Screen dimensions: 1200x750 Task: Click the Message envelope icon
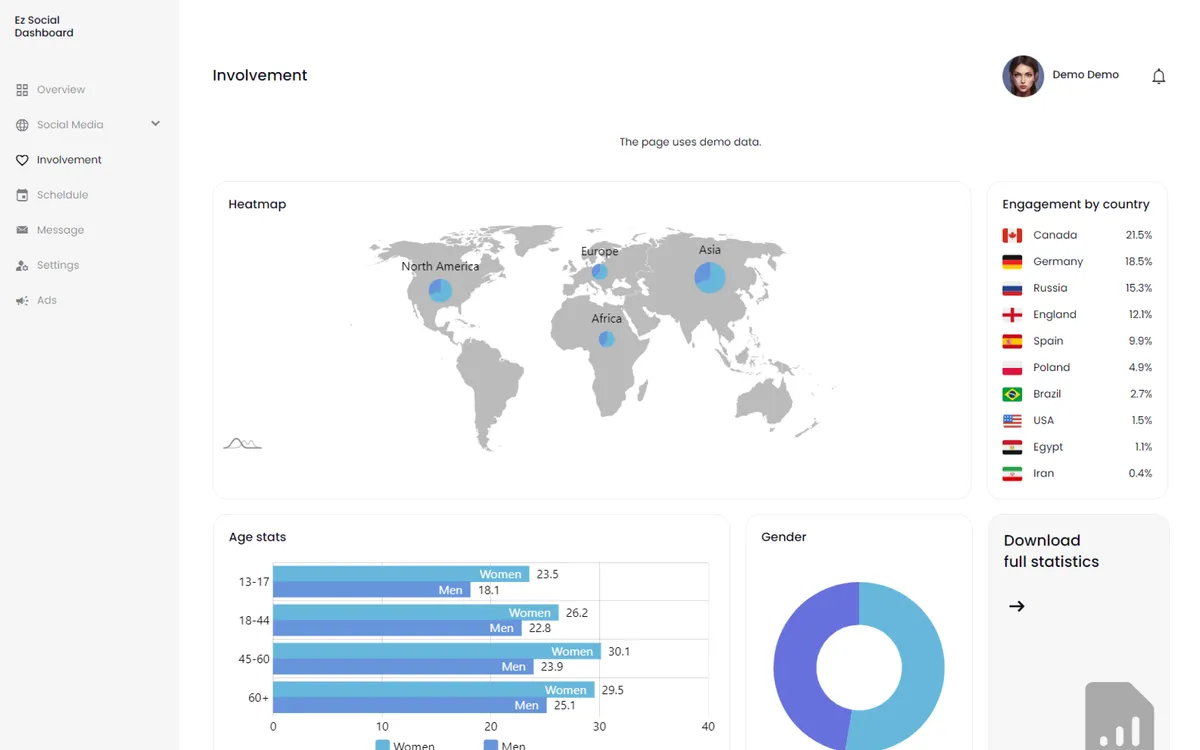click(22, 230)
